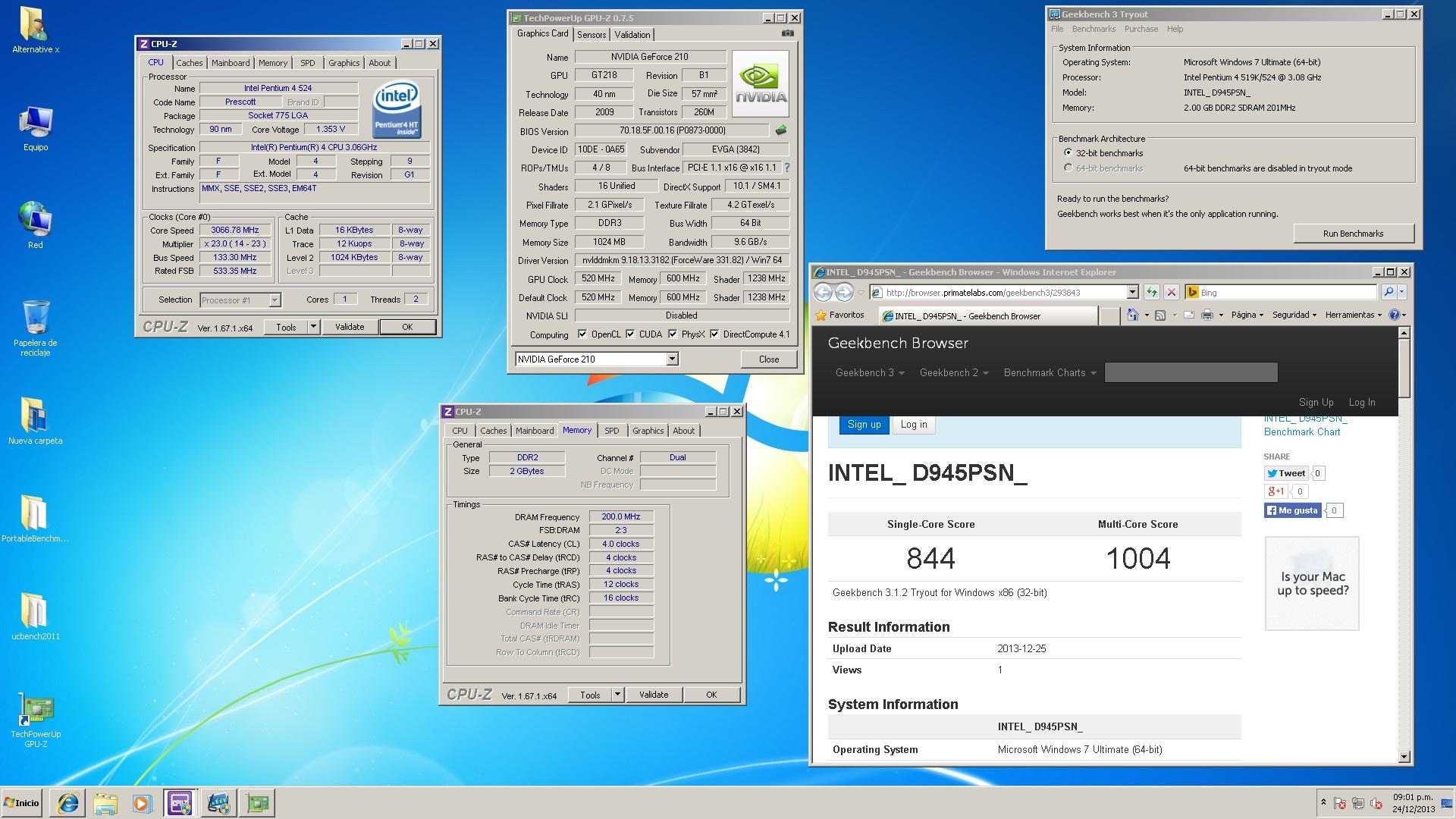This screenshot has width=1456, height=819.
Task: Expand Geekbench 3 navigation dropdown
Action: tap(870, 372)
